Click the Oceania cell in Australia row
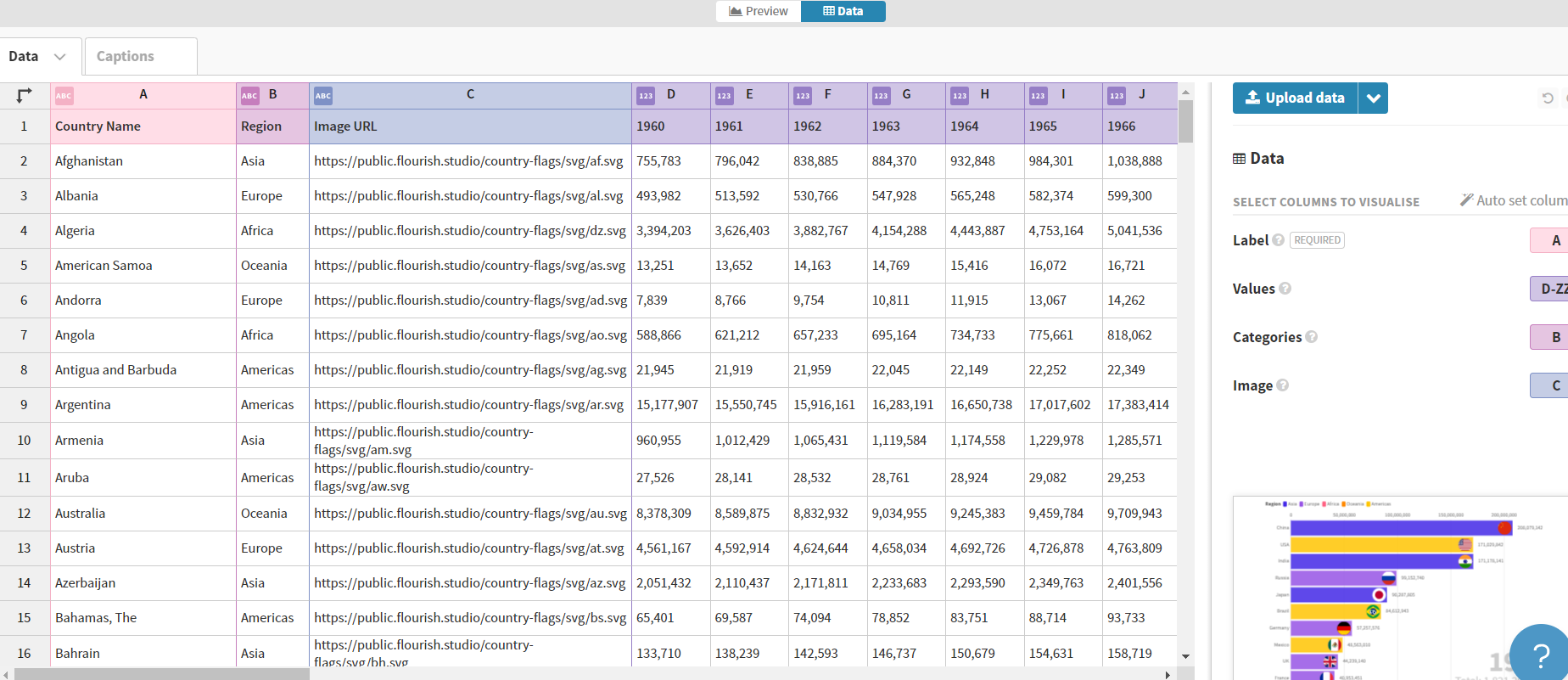This screenshot has height=680, width=1568. [272, 514]
